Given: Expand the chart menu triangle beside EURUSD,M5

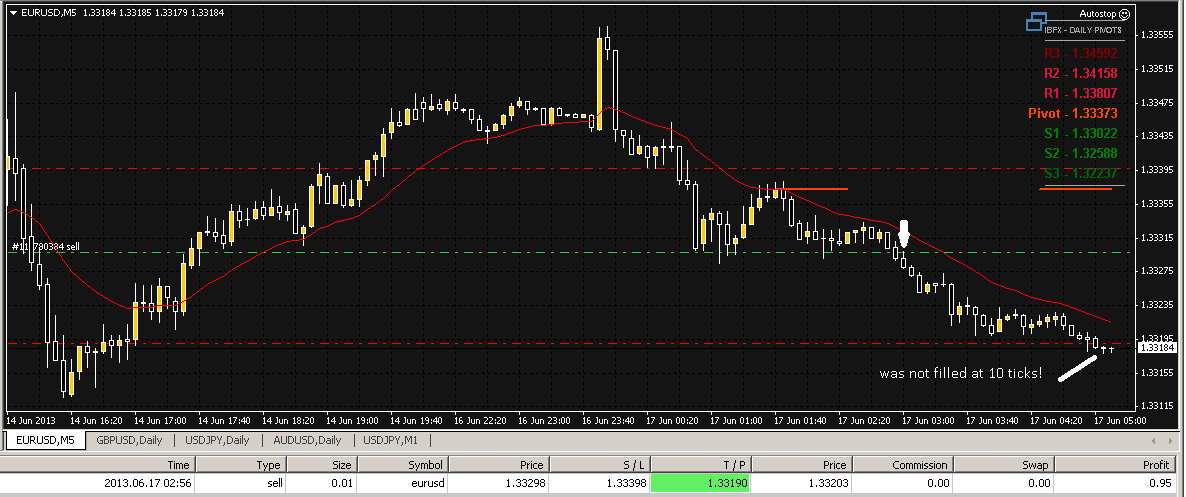Looking at the screenshot, I should (13, 13).
